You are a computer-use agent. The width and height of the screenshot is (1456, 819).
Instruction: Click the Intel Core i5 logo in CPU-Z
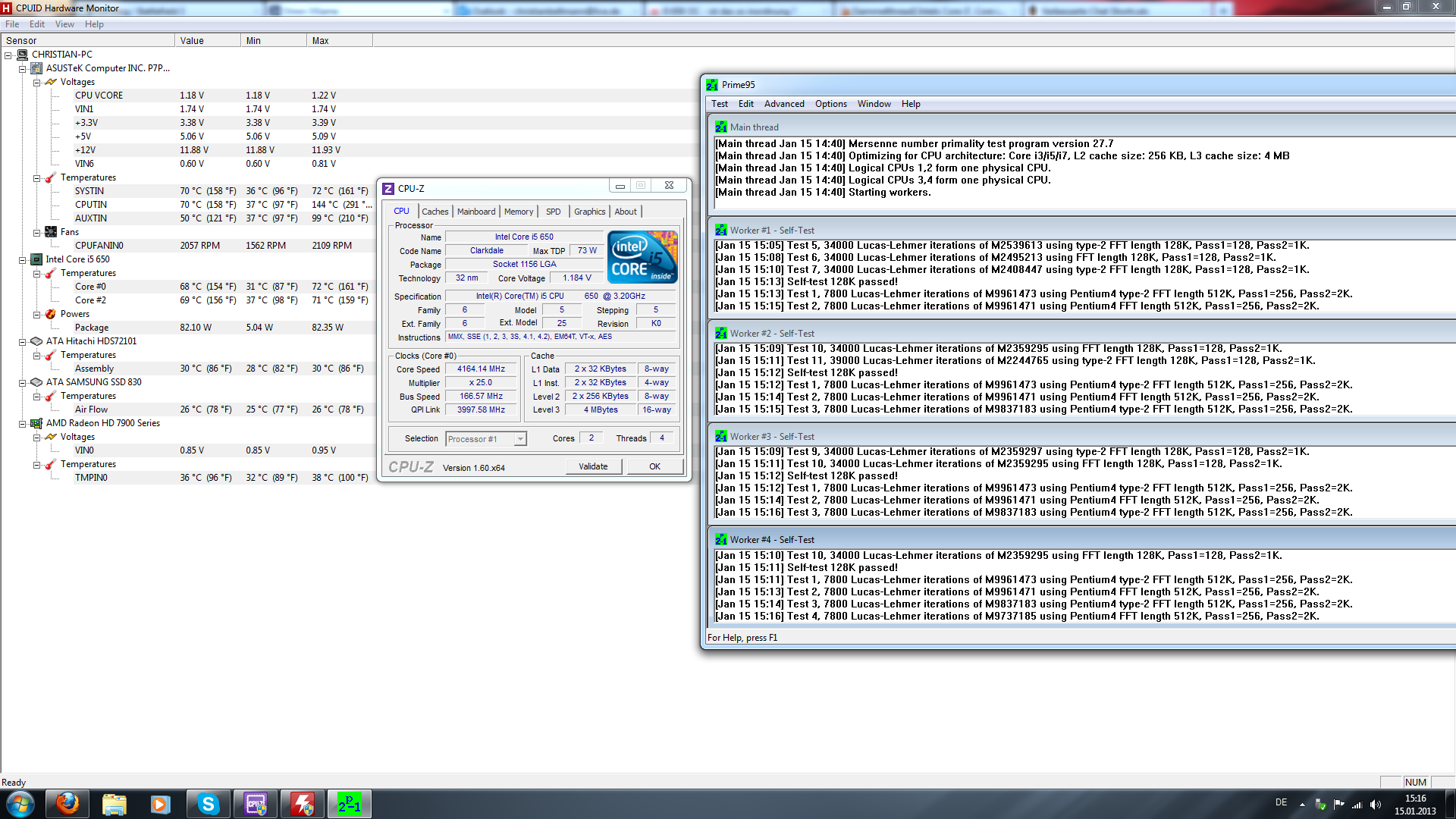(x=642, y=257)
